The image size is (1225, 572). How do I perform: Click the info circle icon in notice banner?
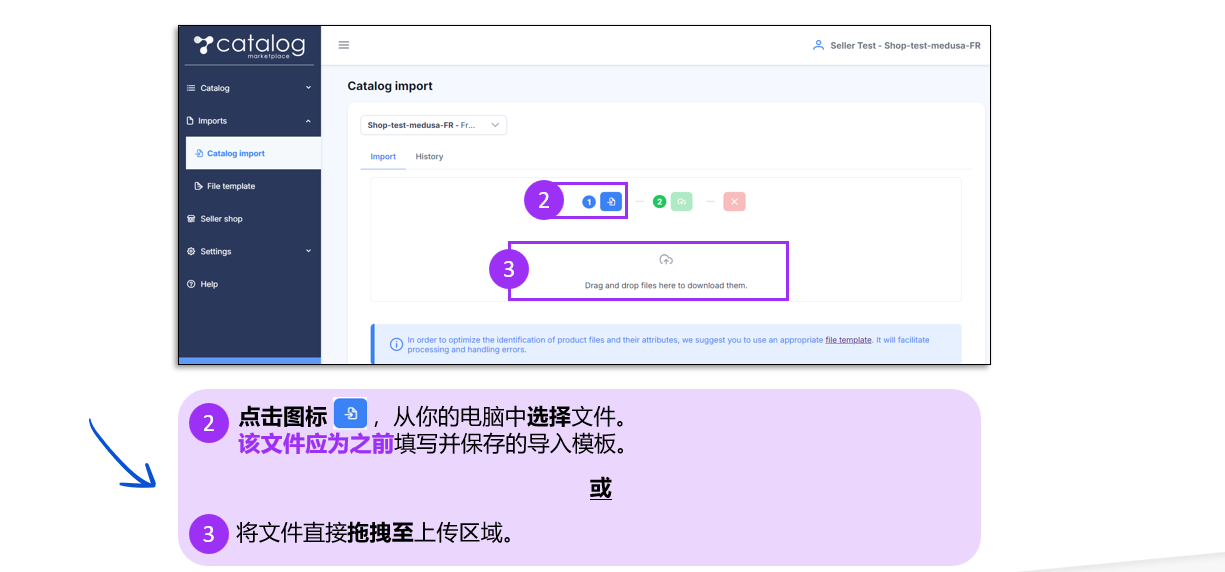396,344
